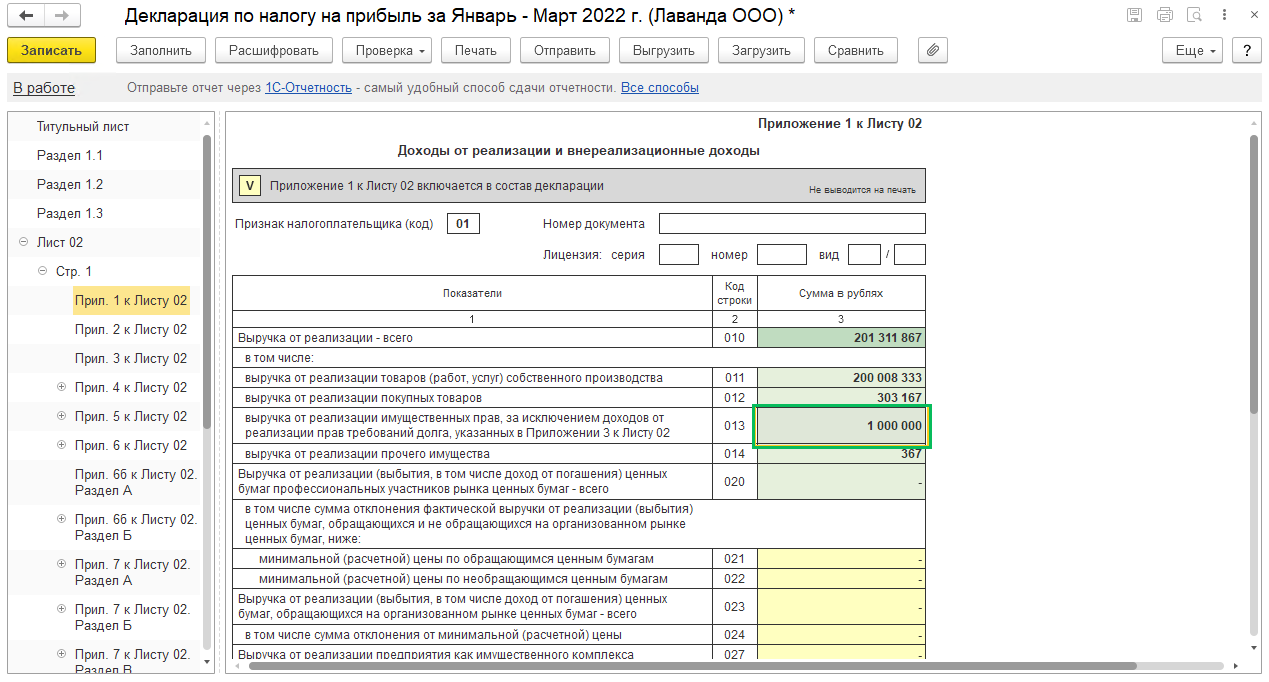Click the Выгрузить button

tap(664, 50)
